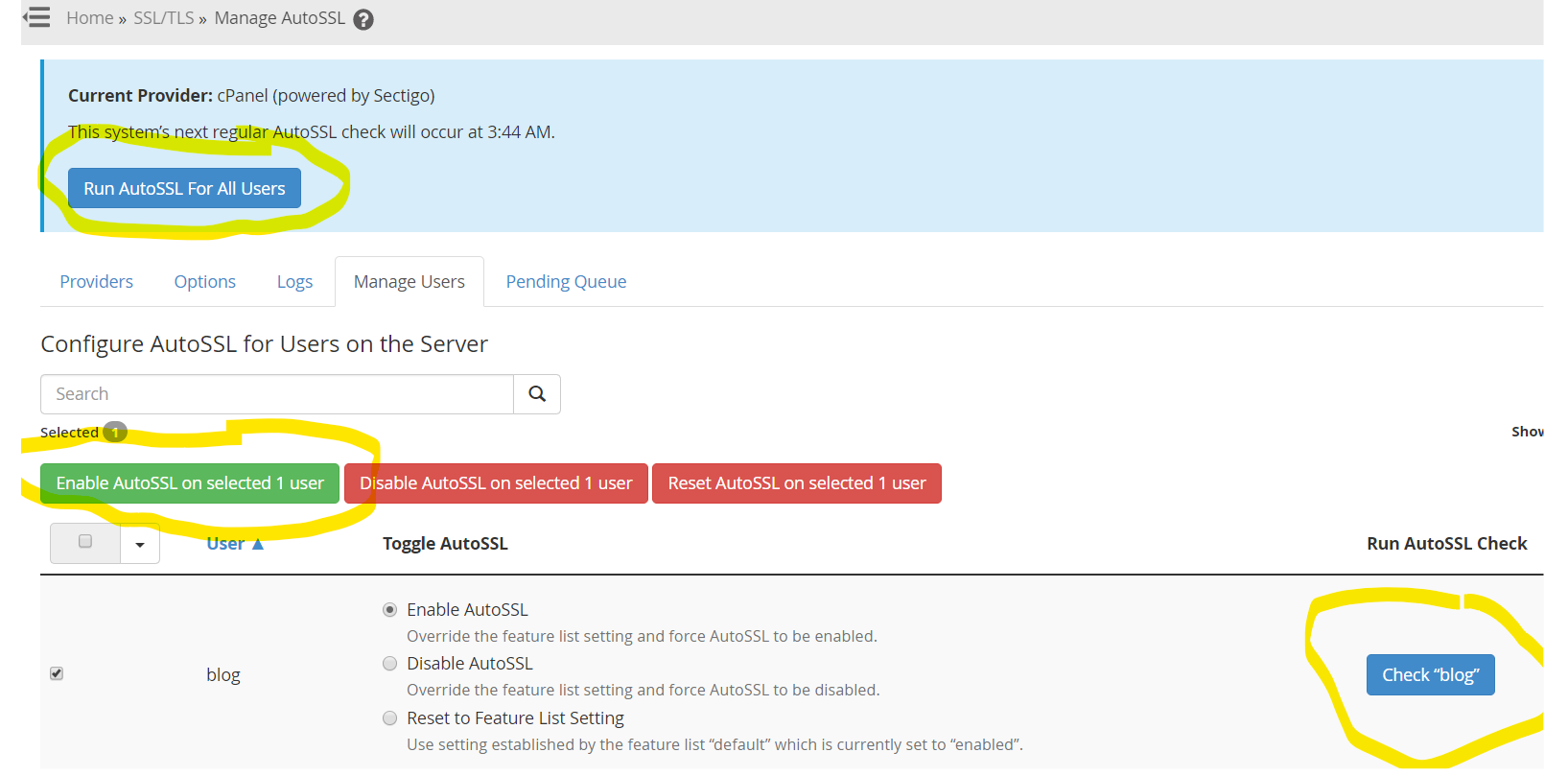Switch to the Providers tab
Viewport: 1568px width, 776px height.
96,282
